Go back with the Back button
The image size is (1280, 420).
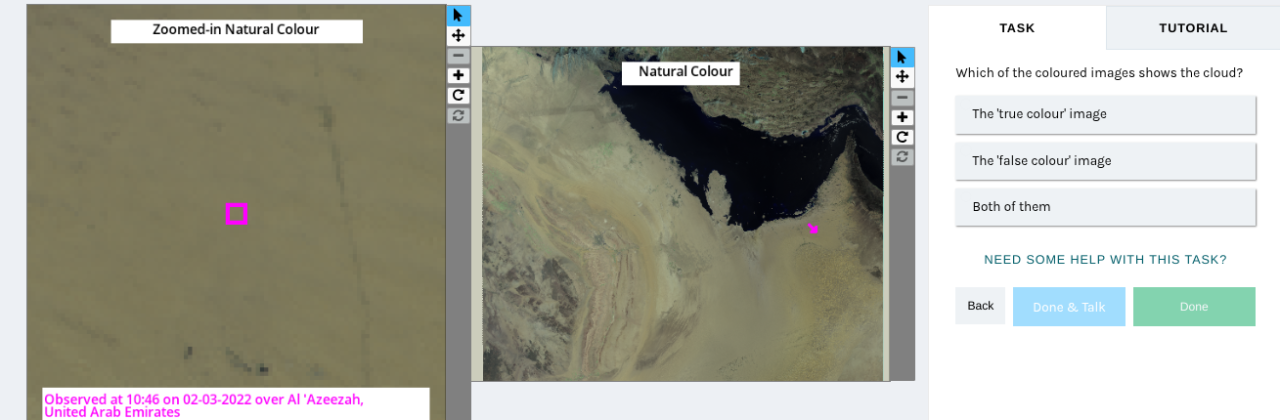click(980, 306)
